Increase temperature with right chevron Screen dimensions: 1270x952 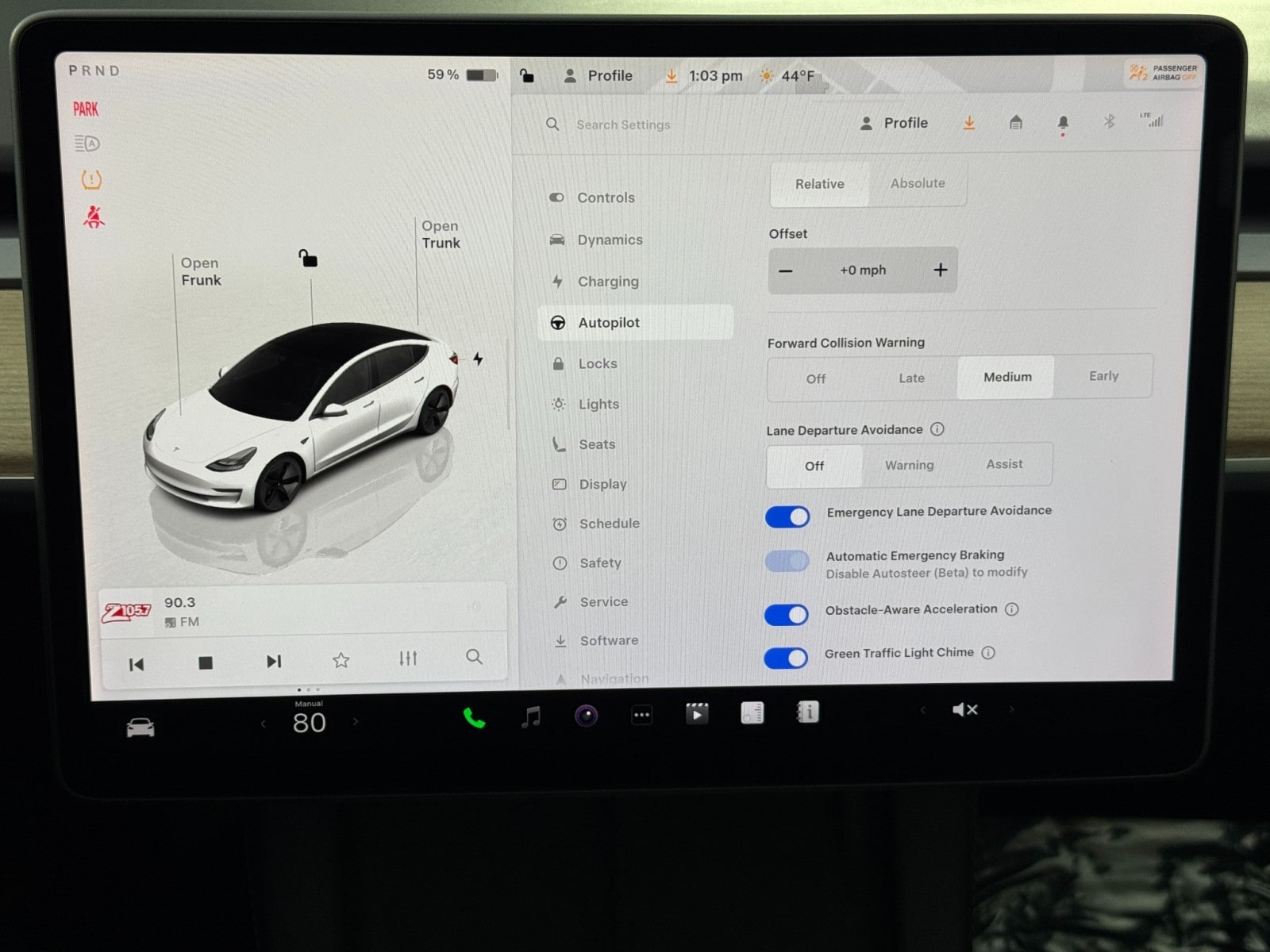tap(356, 722)
